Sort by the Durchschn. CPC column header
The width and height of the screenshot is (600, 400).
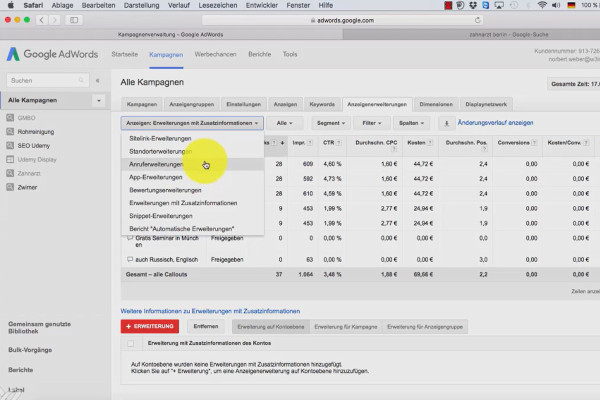point(376,143)
